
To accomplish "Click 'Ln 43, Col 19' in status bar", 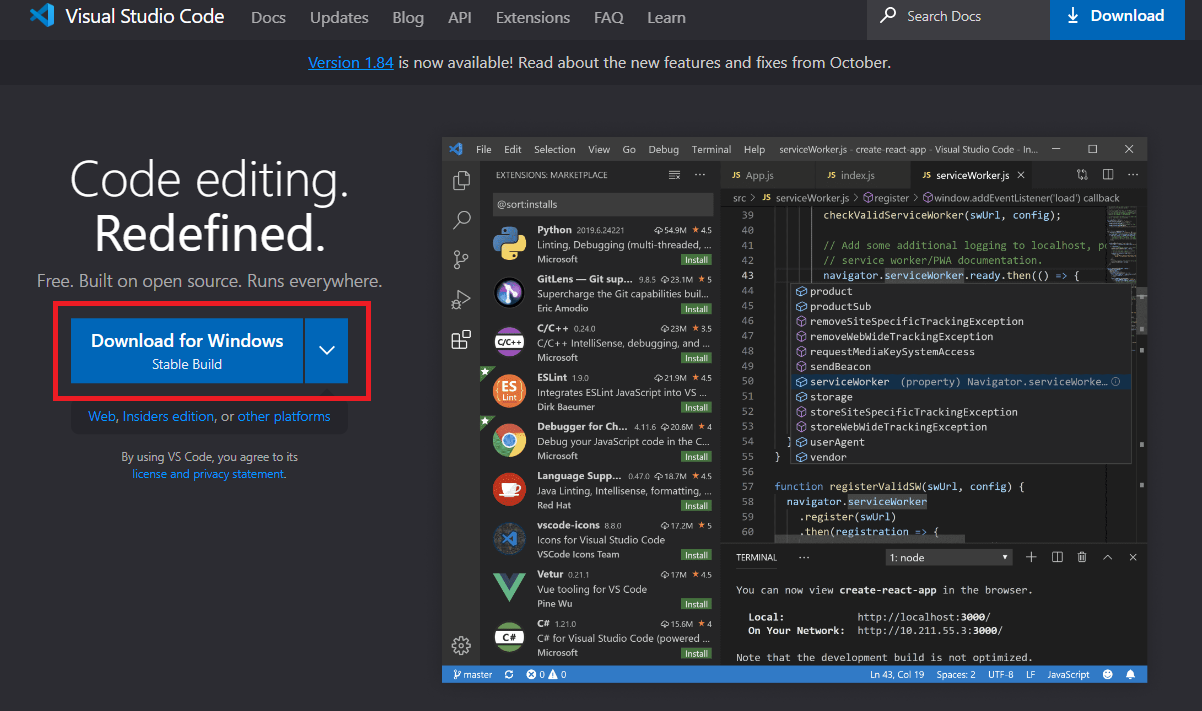I will (897, 675).
